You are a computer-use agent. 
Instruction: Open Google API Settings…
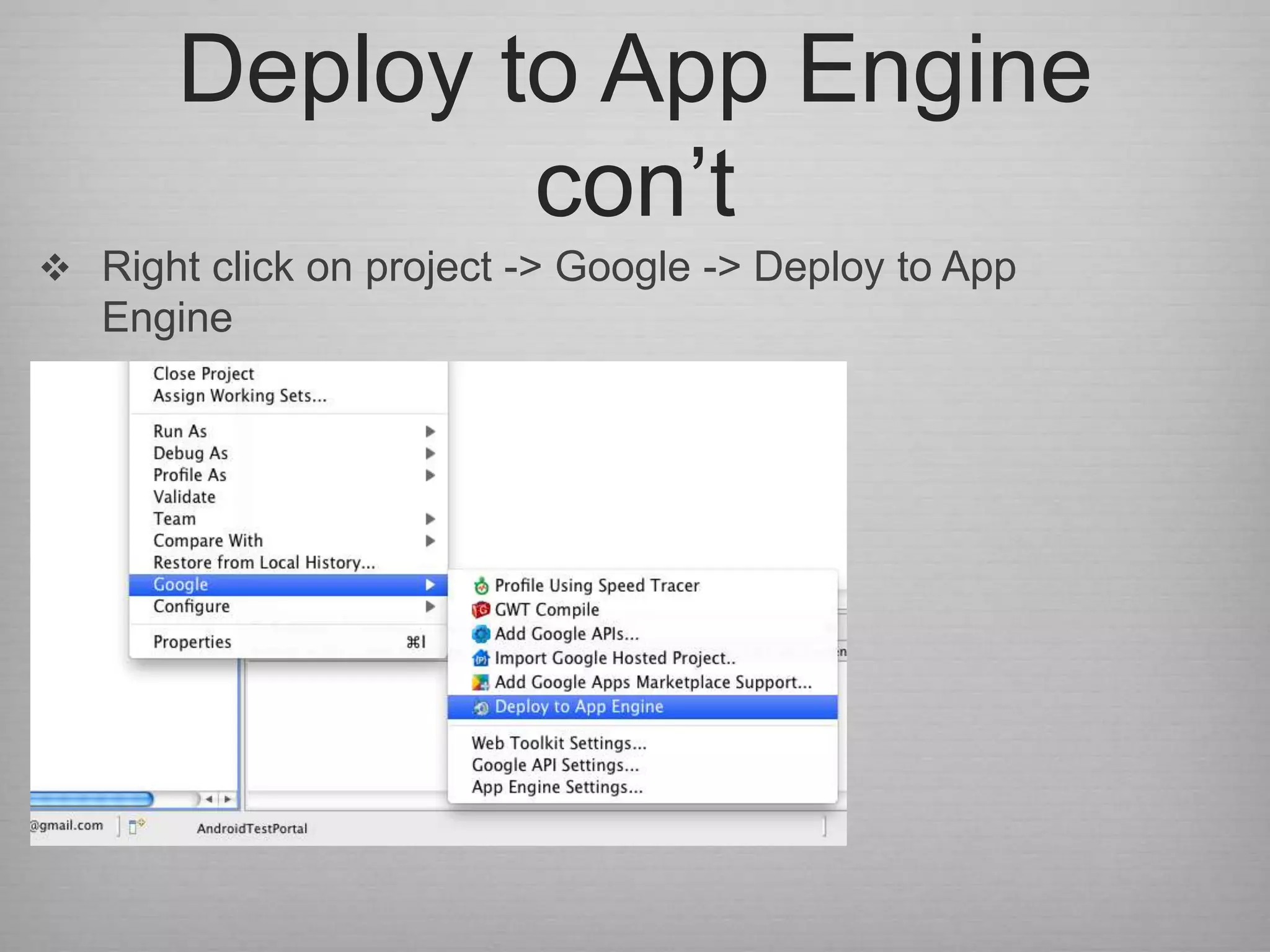tap(642, 765)
